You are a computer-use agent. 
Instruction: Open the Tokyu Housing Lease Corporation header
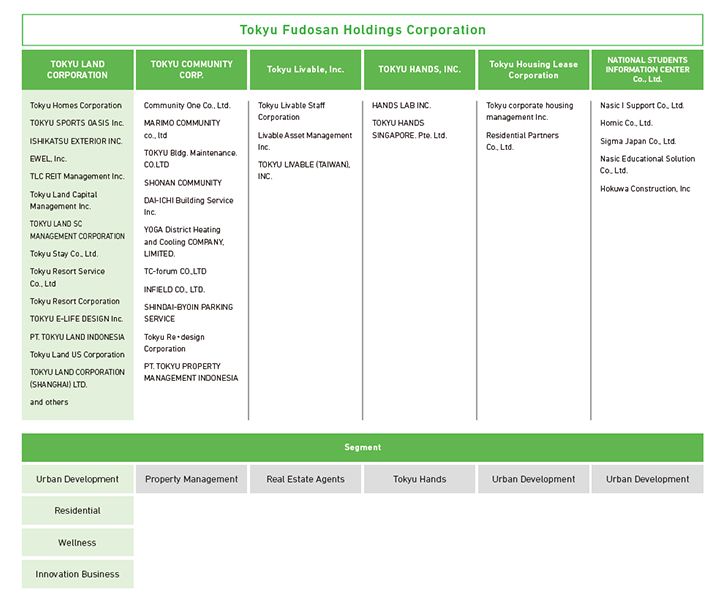[x=533, y=70]
